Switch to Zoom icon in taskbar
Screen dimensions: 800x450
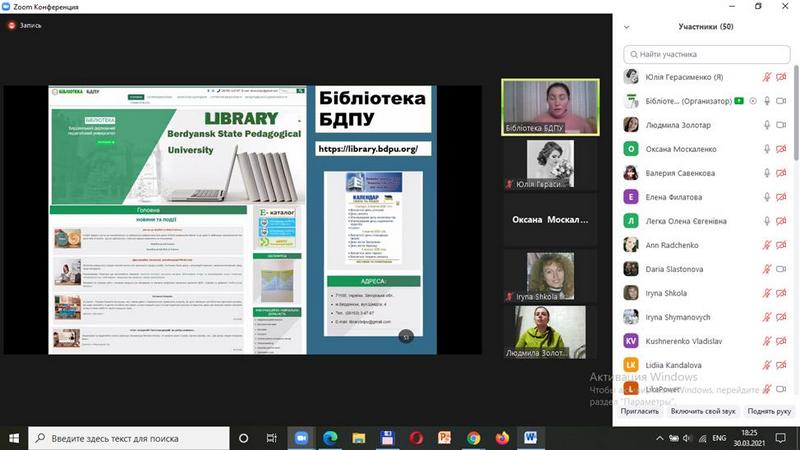(x=302, y=438)
